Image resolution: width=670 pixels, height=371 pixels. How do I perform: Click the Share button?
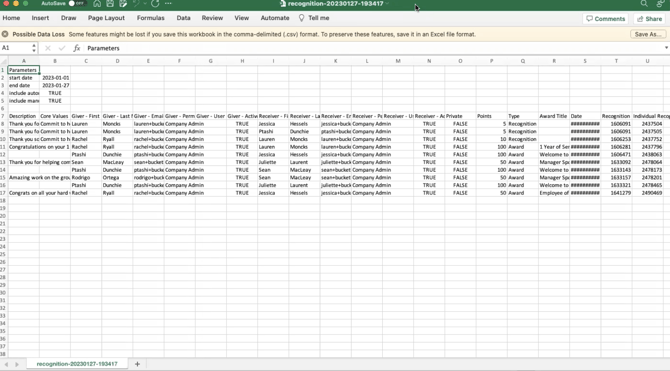(649, 19)
